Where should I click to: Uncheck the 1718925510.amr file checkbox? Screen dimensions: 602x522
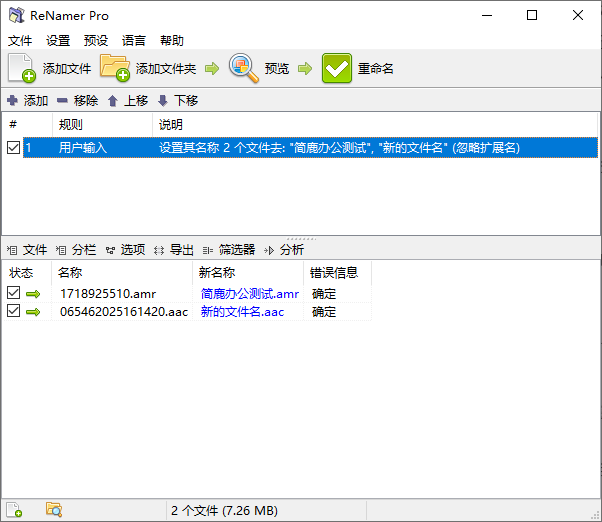pos(13,292)
